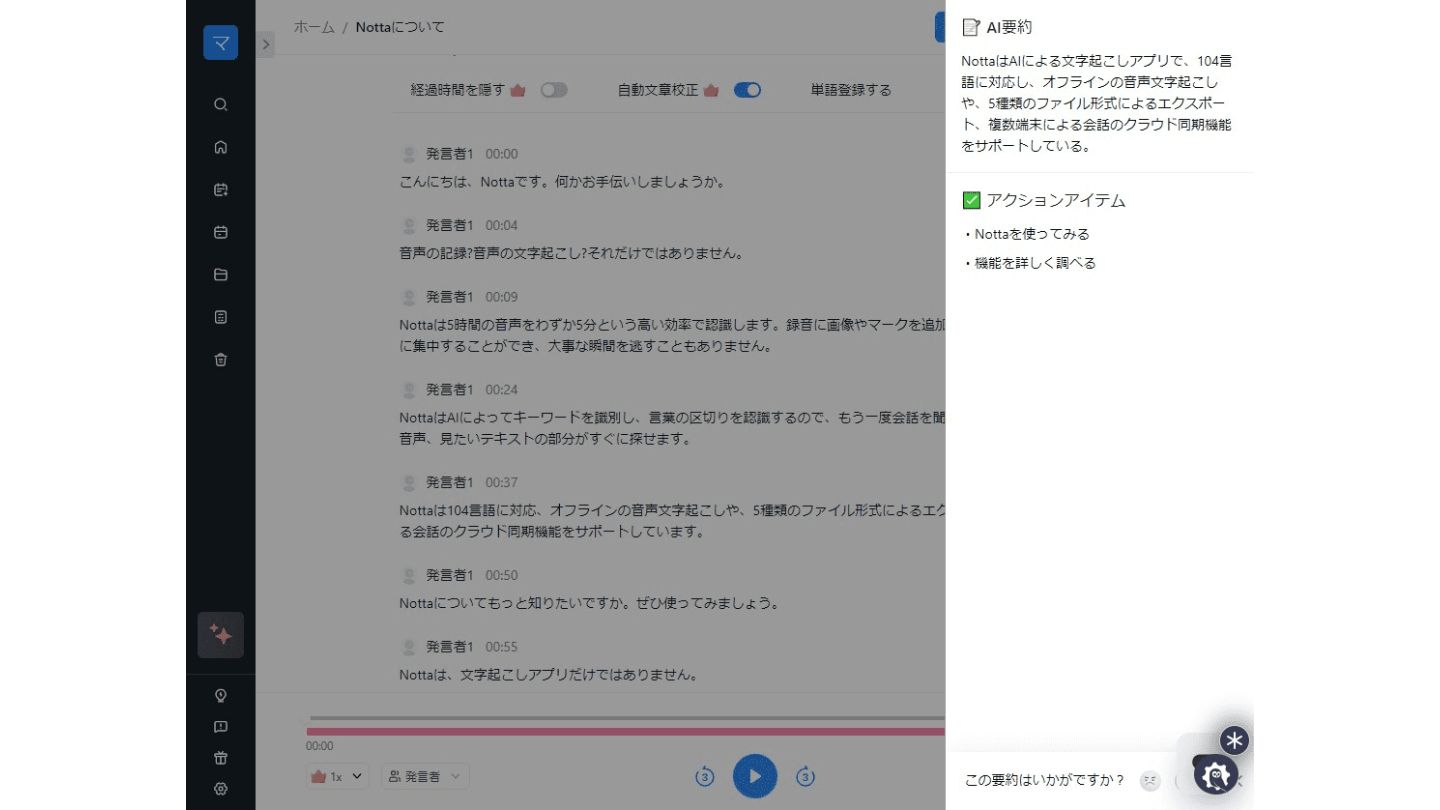Skip forward 3 seconds
Screen dimensions: 1440x810
coord(806,776)
